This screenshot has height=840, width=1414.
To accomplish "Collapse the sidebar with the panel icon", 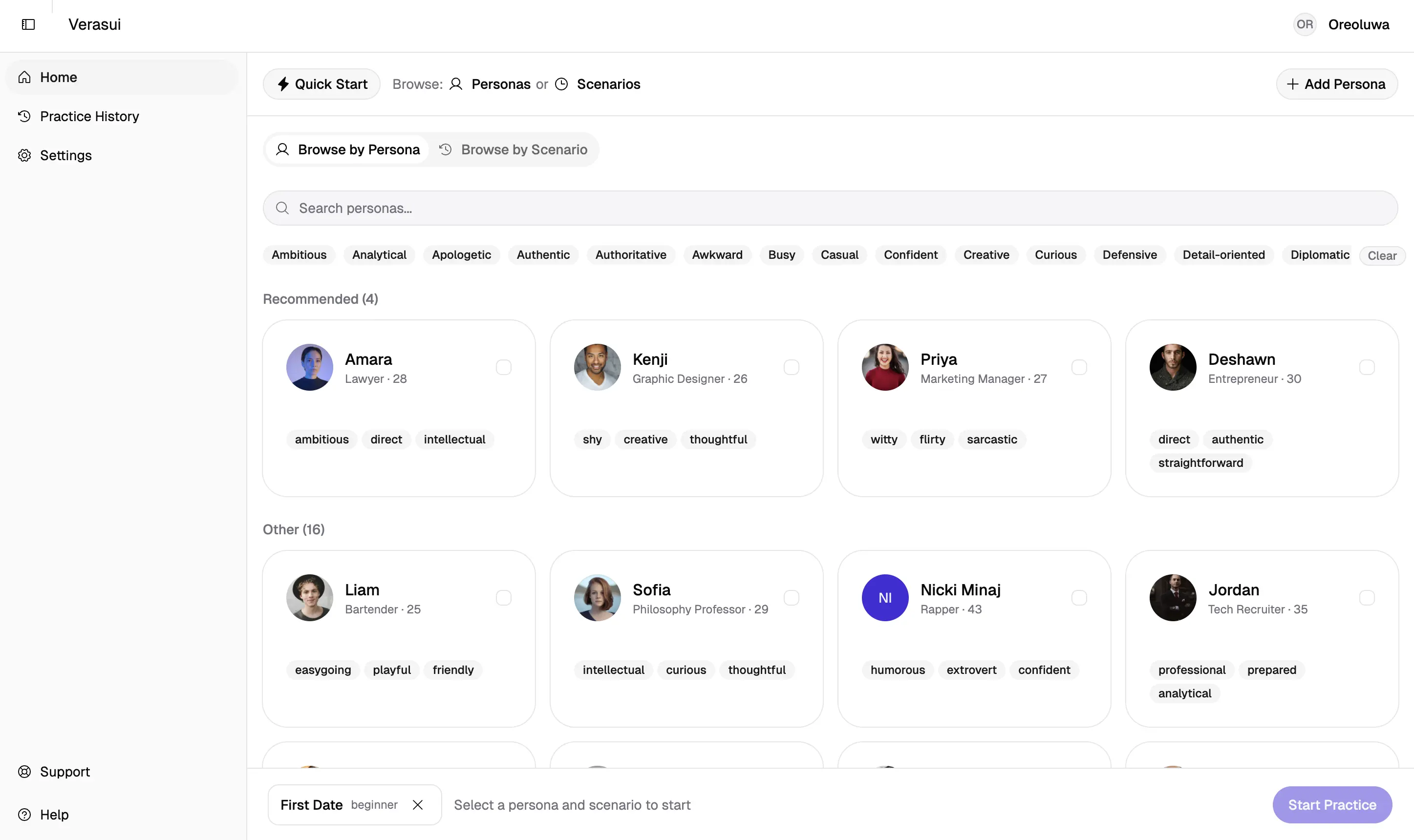I will click(x=28, y=24).
